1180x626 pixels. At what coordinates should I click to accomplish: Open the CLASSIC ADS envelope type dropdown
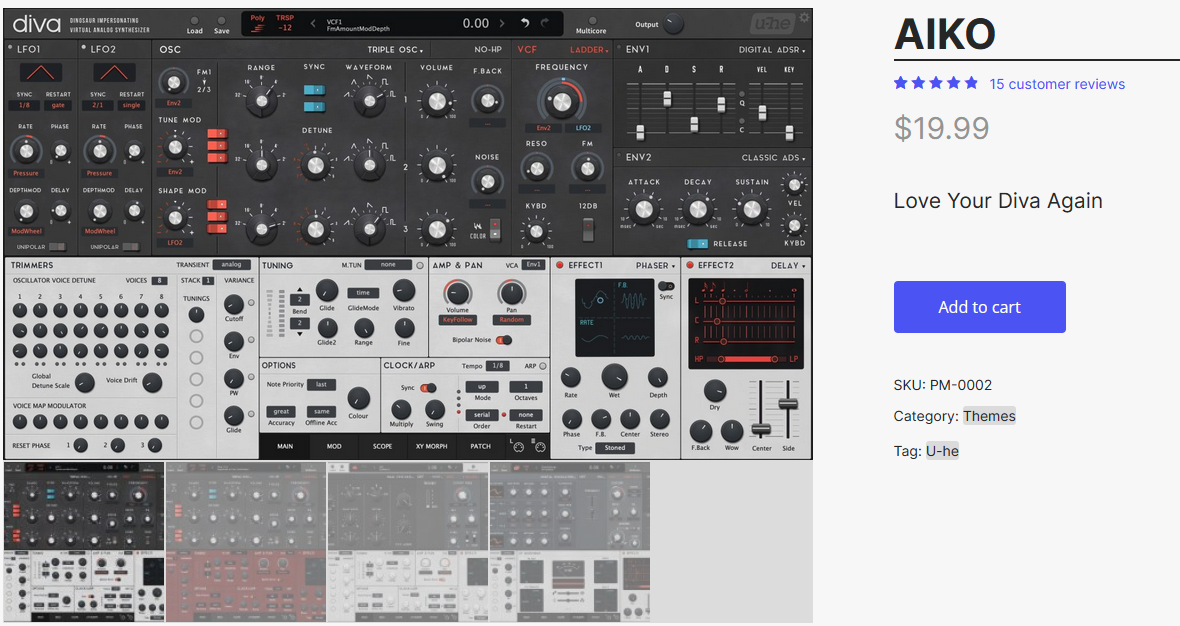tap(773, 158)
